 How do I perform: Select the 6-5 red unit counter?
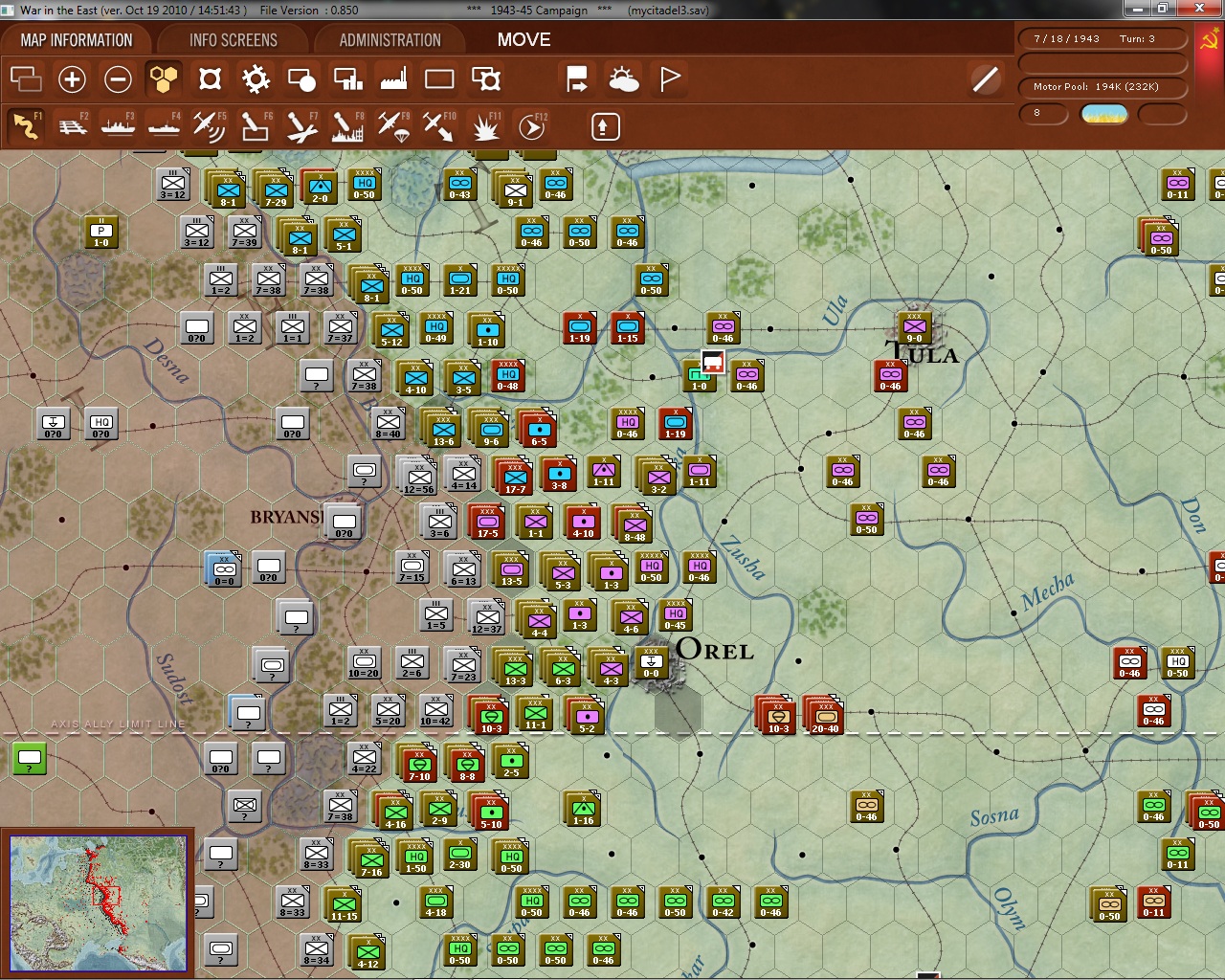tap(539, 429)
